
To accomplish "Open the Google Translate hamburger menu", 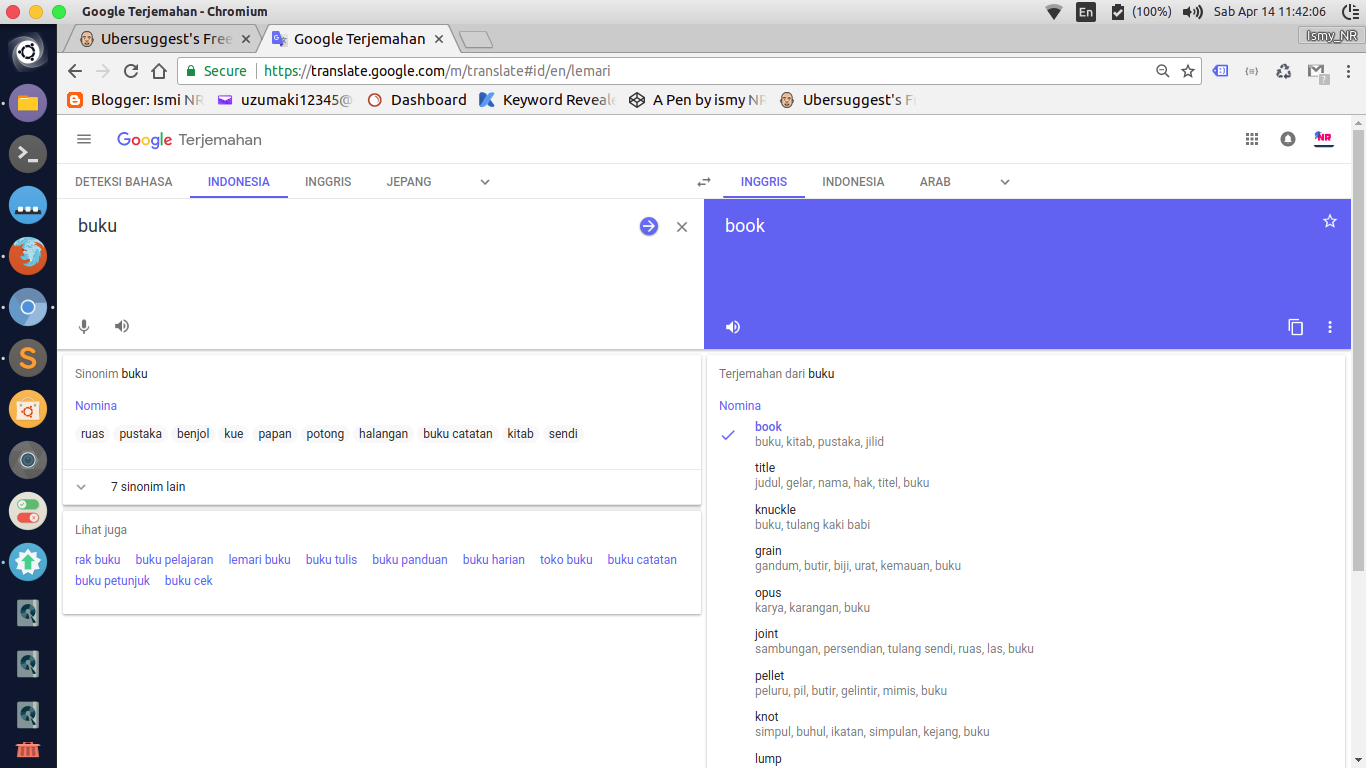I will coord(84,139).
